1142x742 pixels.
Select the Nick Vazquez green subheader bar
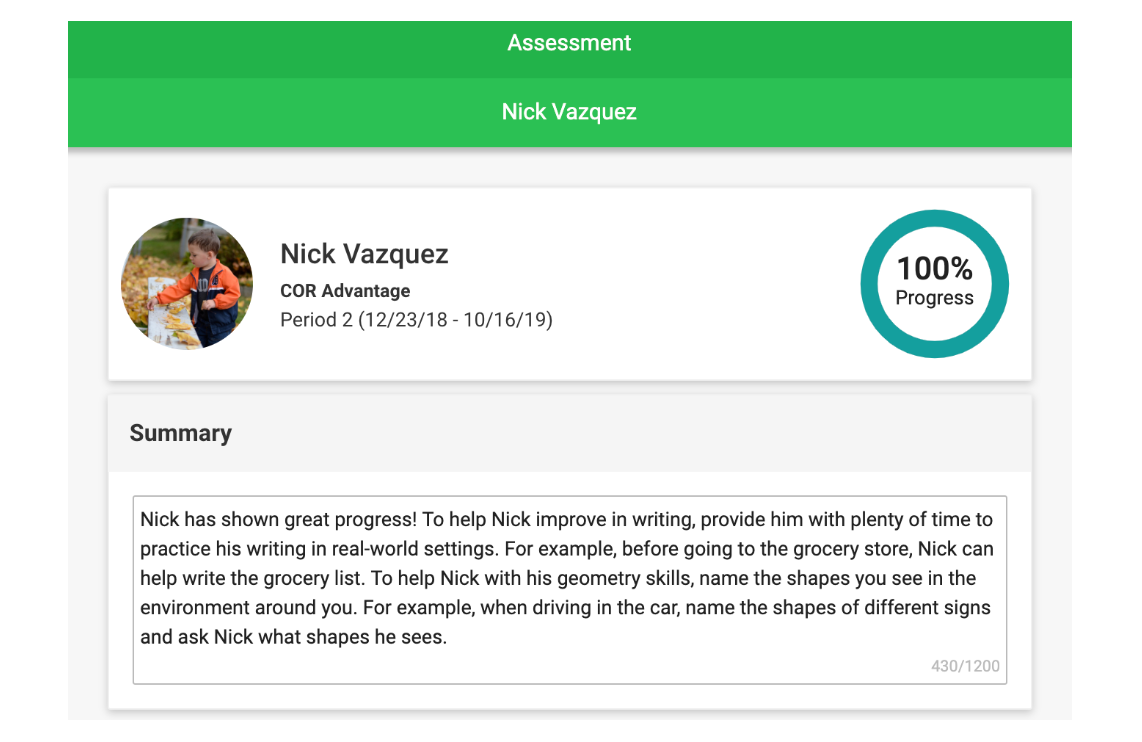click(x=569, y=112)
